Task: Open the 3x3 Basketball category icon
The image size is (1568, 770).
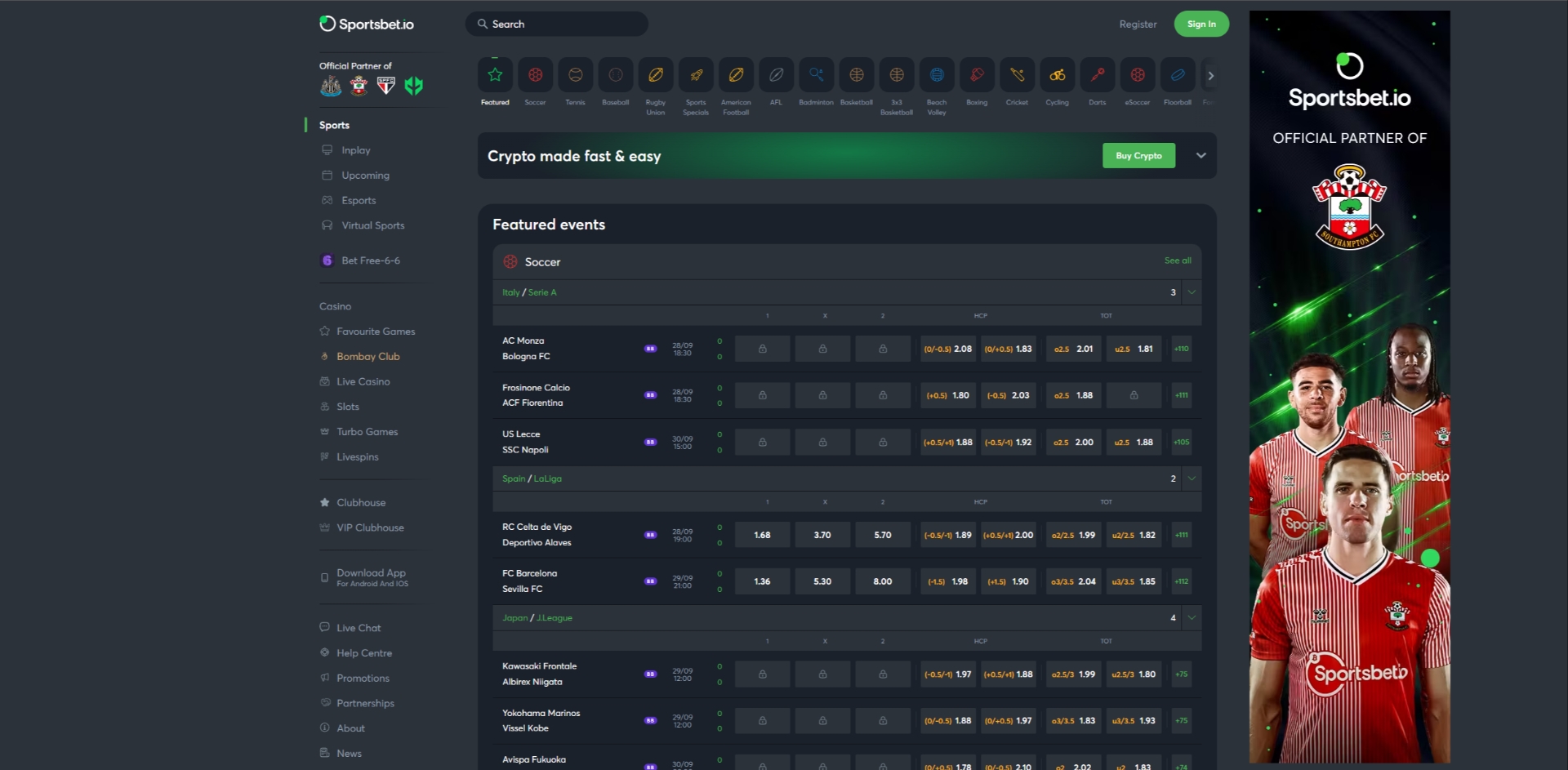Action: pyautogui.click(x=897, y=75)
